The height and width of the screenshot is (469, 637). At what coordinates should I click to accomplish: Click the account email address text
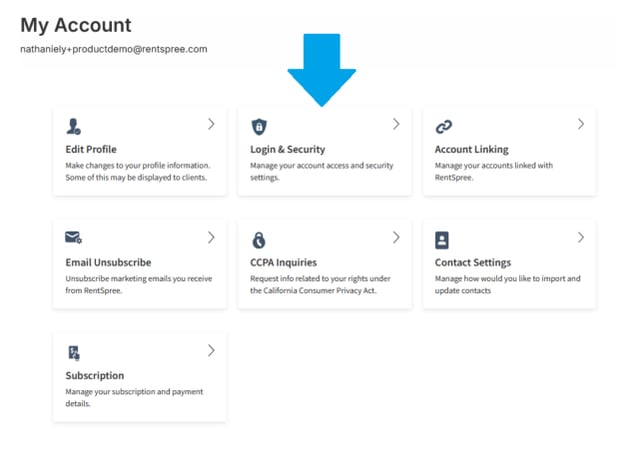pos(114,49)
